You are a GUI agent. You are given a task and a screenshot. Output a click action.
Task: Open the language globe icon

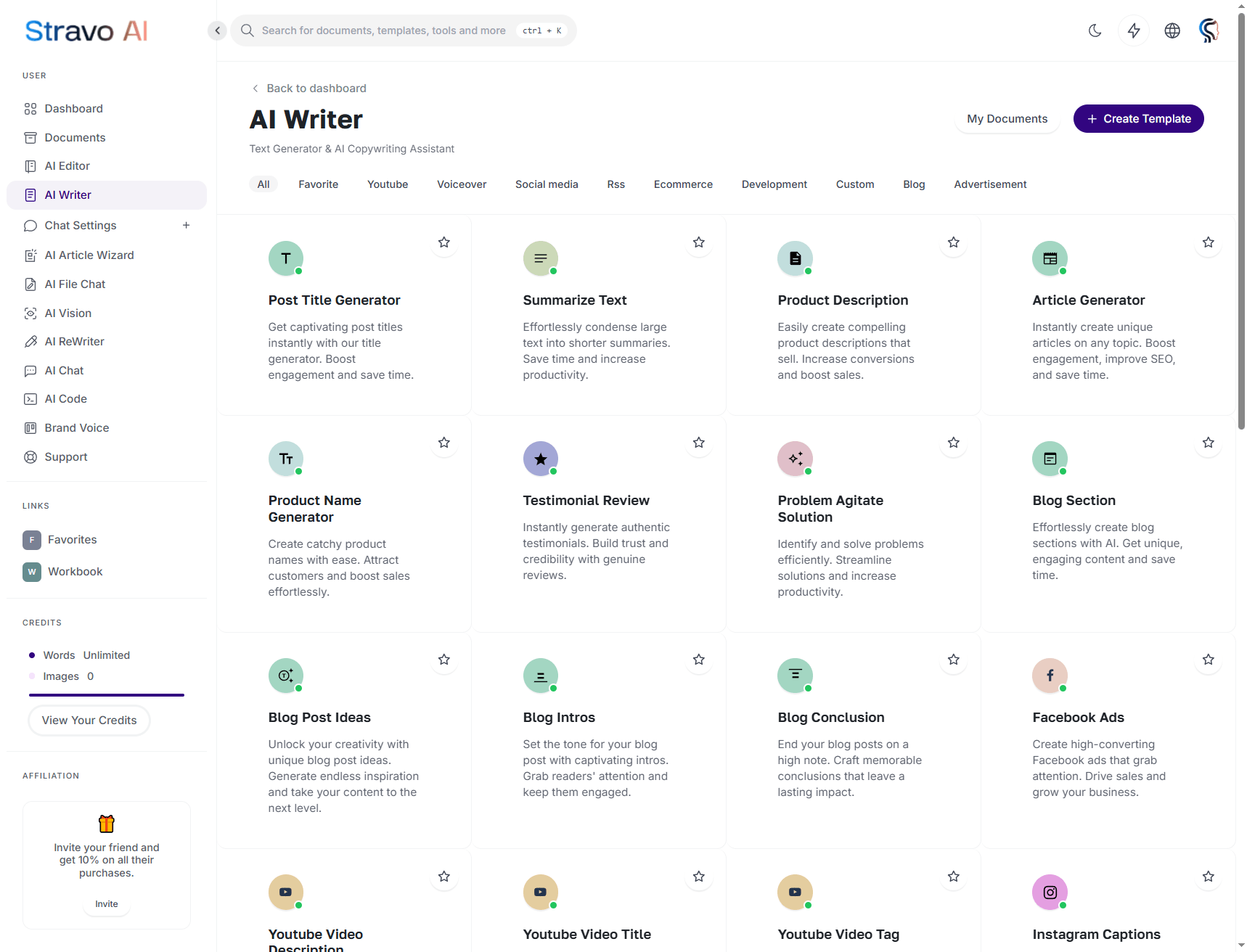[x=1172, y=30]
